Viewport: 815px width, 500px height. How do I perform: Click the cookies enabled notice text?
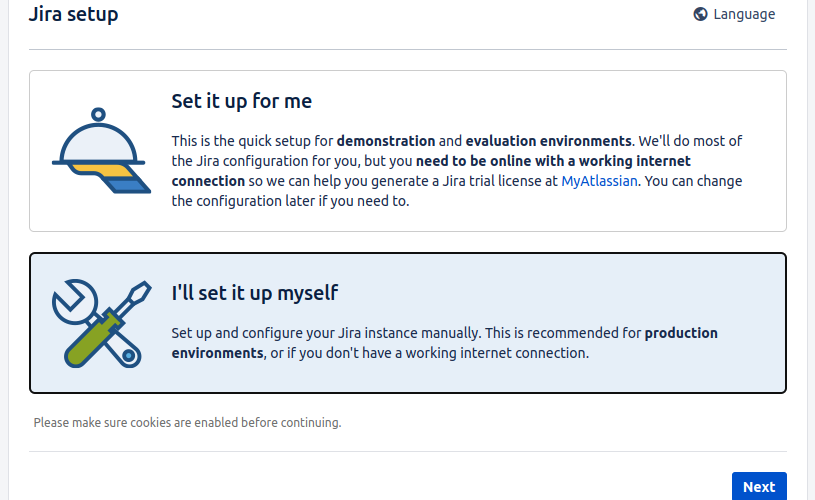point(188,423)
